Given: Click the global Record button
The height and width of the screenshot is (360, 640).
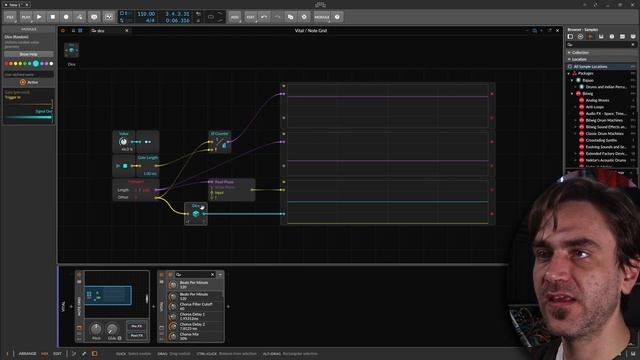Looking at the screenshot, I should pos(66,17).
